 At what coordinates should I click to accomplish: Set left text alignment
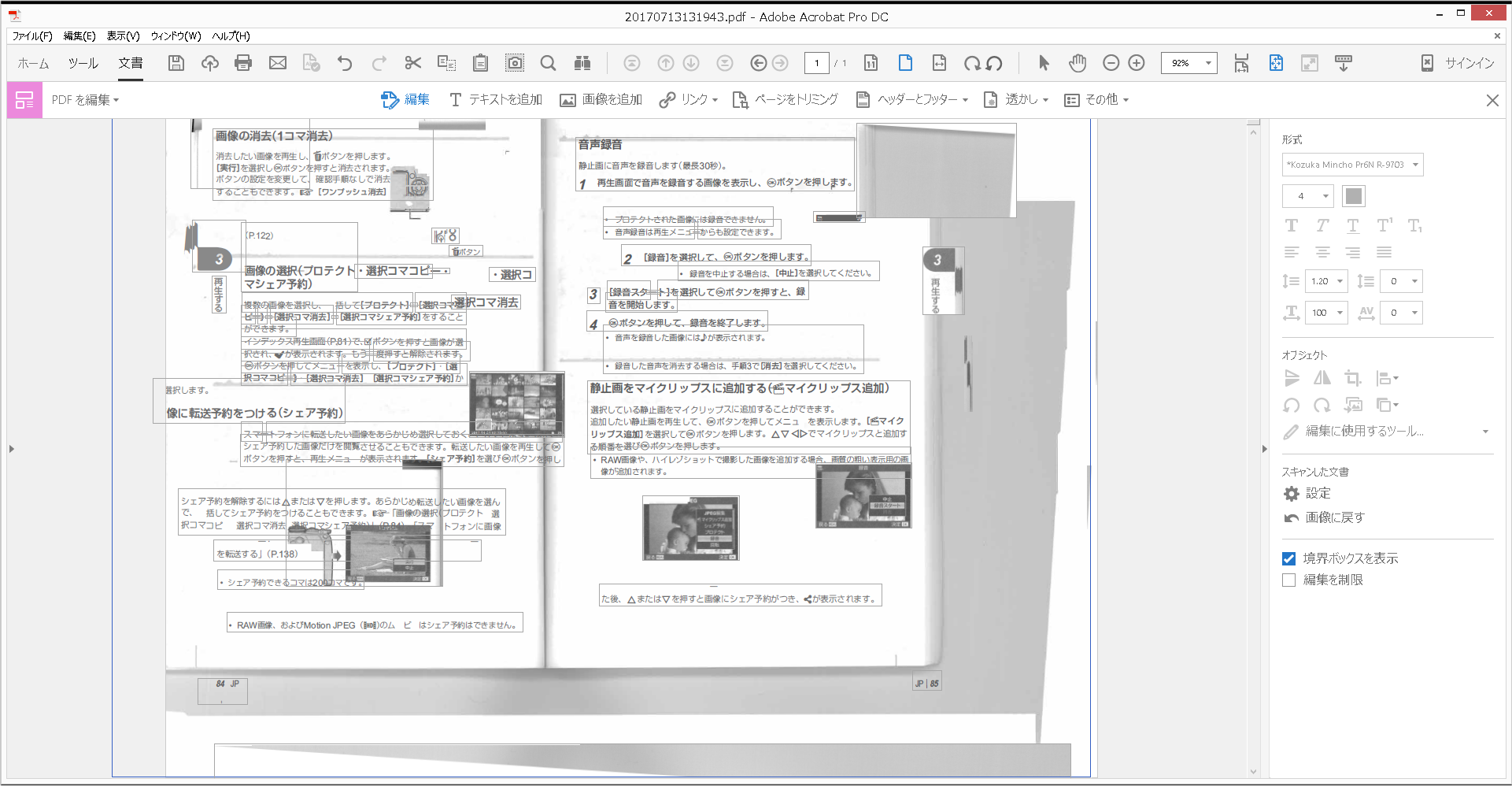pyautogui.click(x=1292, y=252)
